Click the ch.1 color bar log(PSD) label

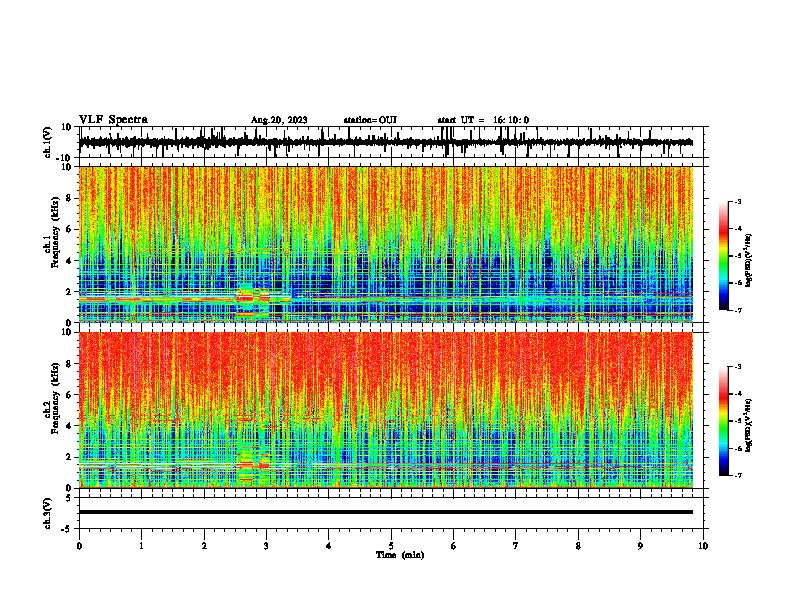point(748,261)
